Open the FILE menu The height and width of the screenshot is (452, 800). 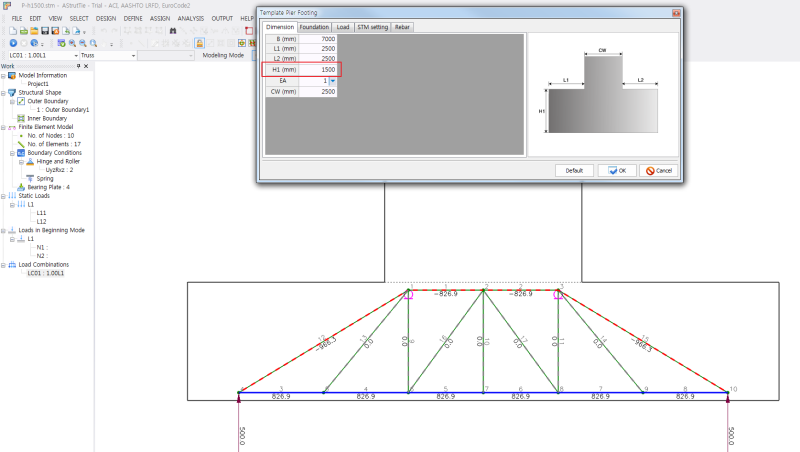[17, 18]
